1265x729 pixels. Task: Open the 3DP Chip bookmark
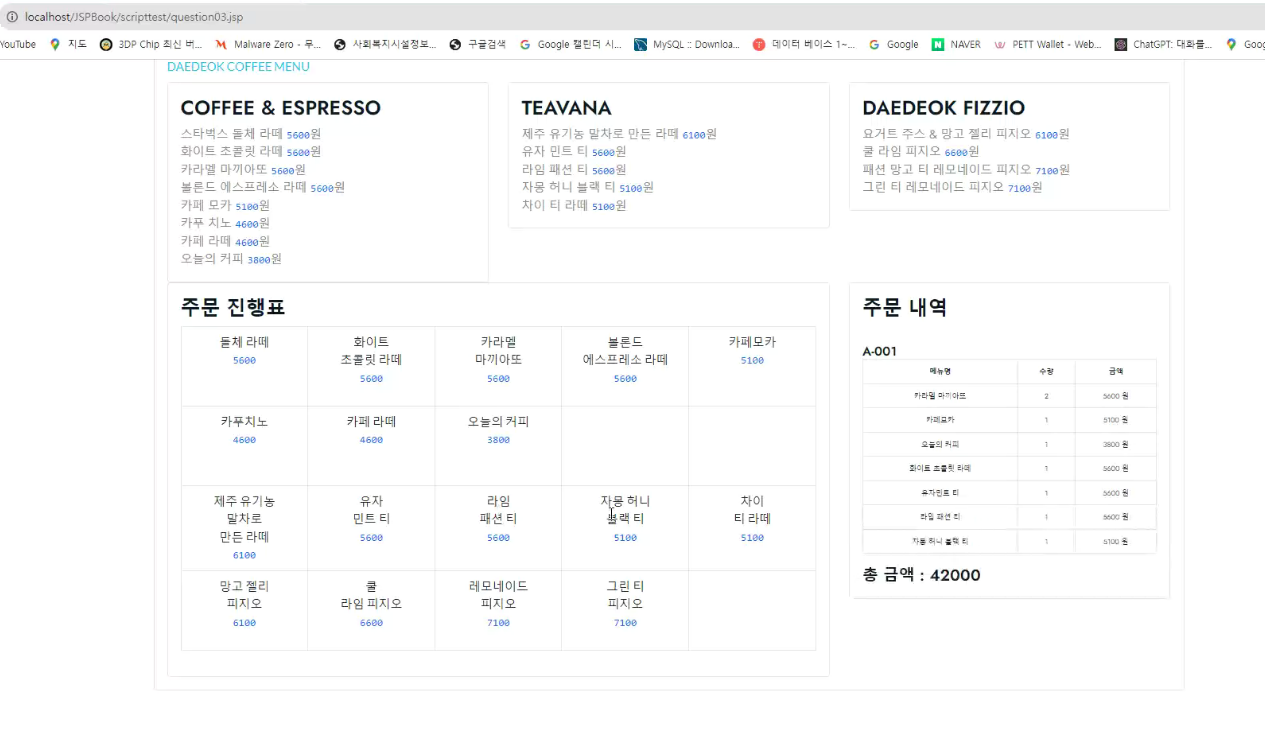pos(151,44)
